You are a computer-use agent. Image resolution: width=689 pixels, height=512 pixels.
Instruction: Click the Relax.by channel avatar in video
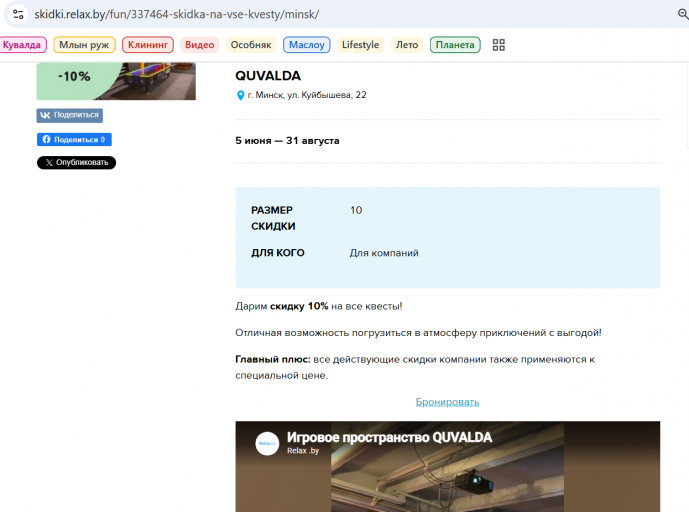coord(267,443)
